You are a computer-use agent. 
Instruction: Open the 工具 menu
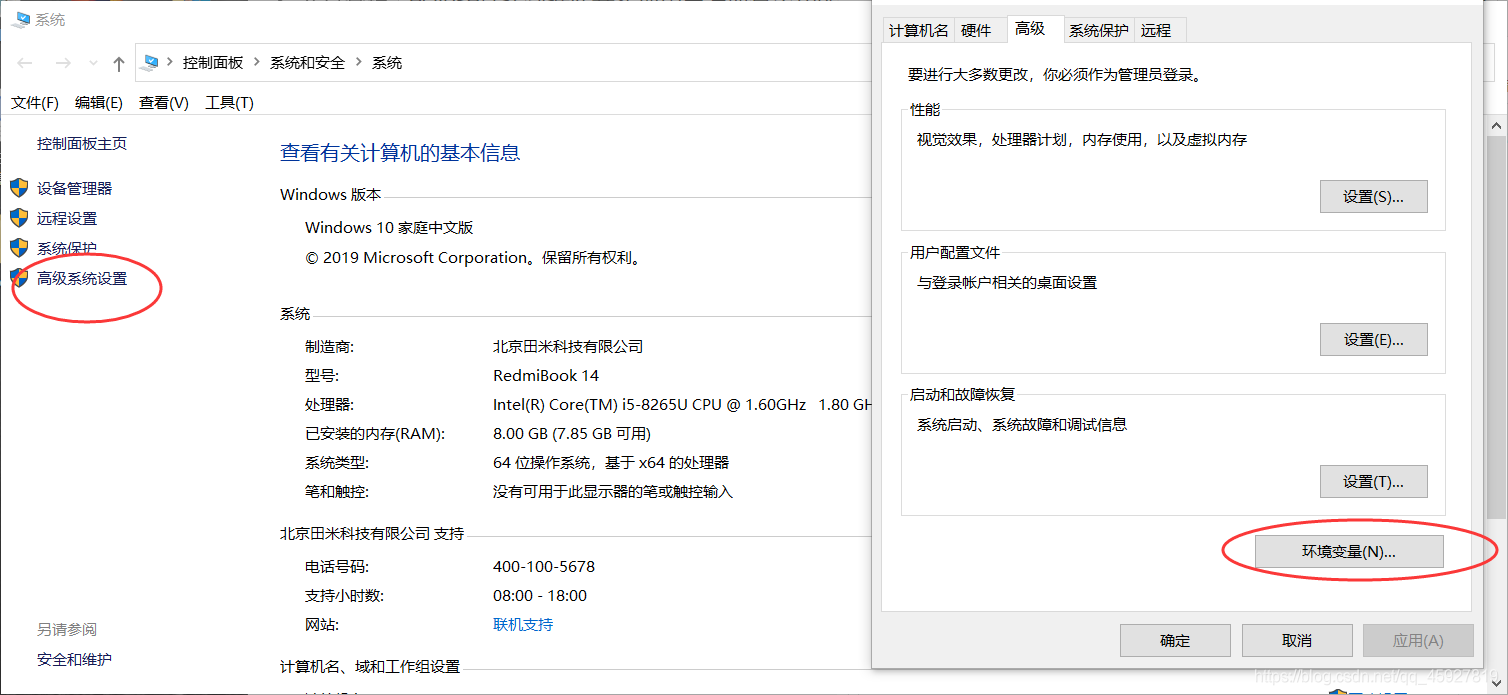(228, 101)
